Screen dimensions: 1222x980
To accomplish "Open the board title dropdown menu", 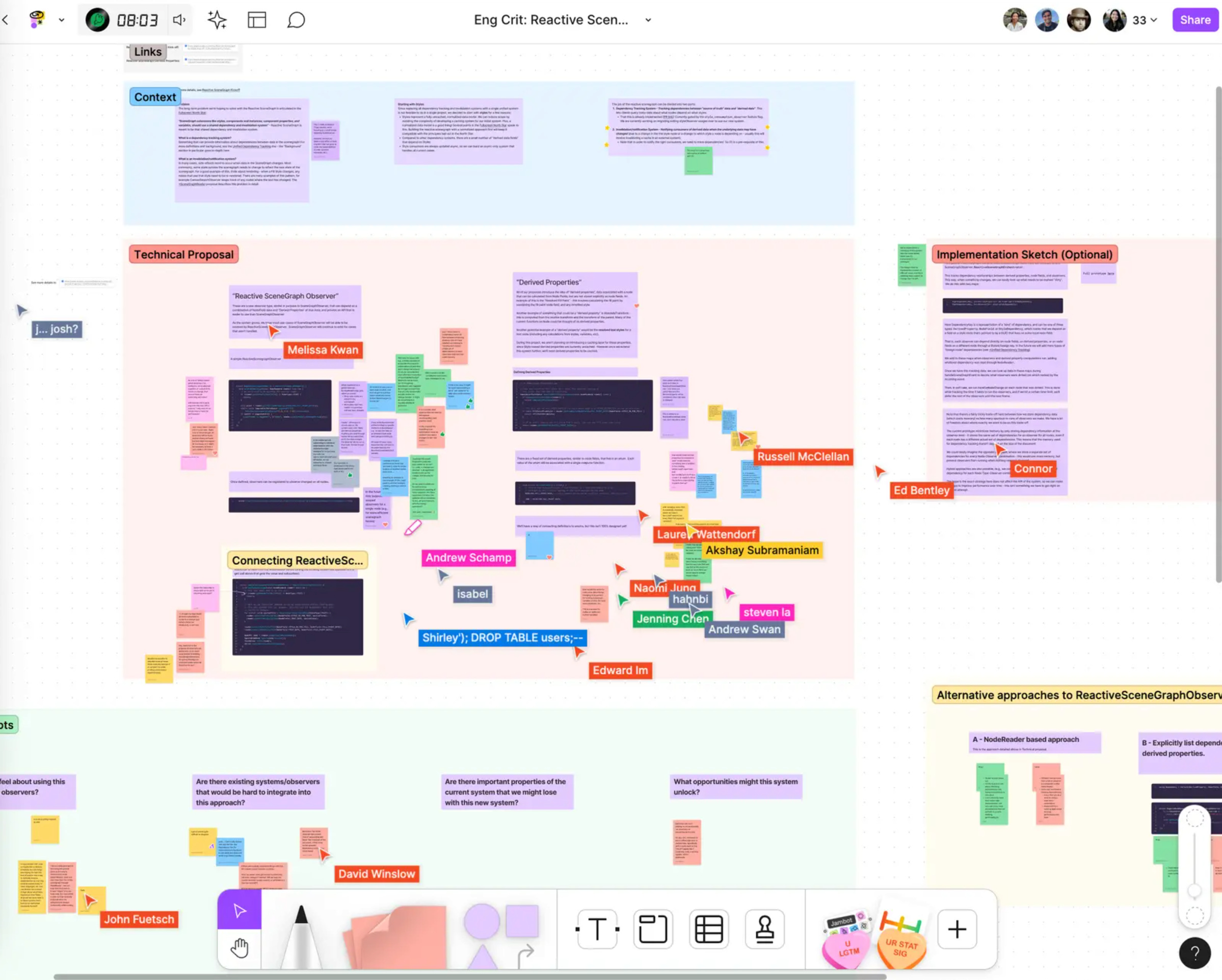I will tap(648, 20).
